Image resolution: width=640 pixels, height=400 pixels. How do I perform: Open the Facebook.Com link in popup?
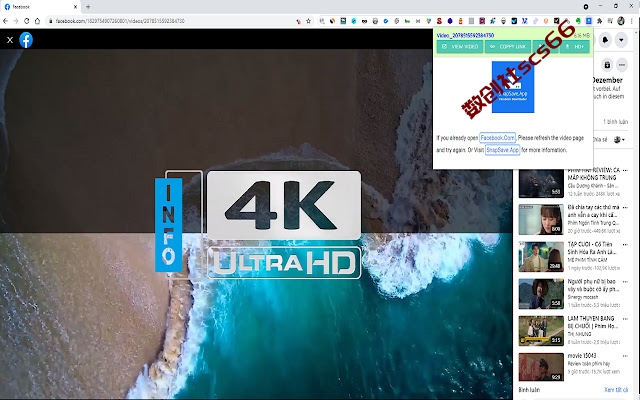[x=497, y=138]
